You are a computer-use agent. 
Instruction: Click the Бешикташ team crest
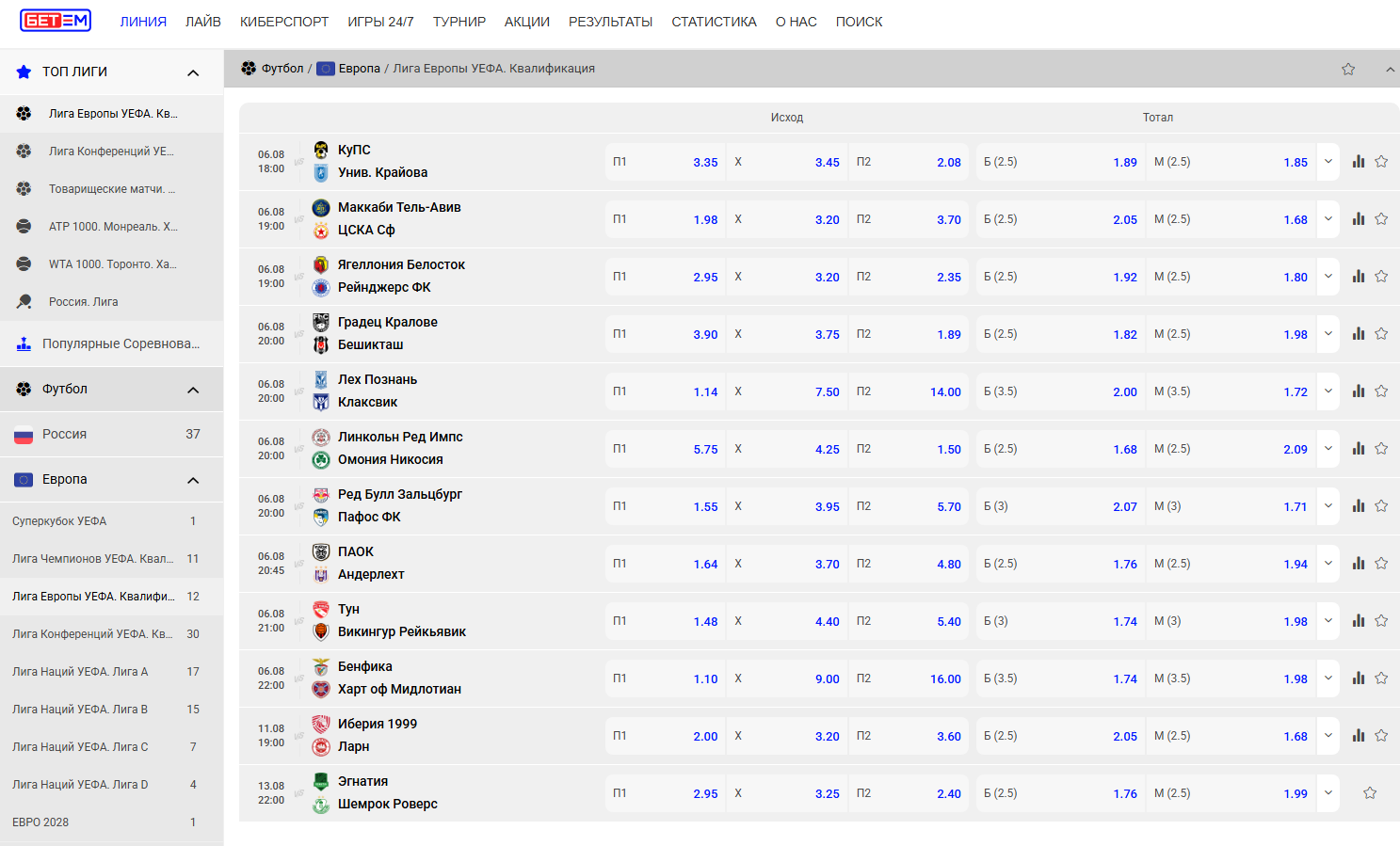(321, 344)
